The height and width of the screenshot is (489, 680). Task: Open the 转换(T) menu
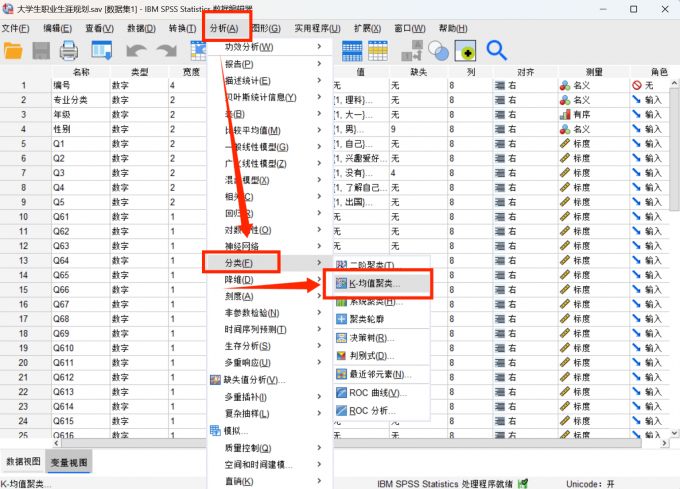183,29
